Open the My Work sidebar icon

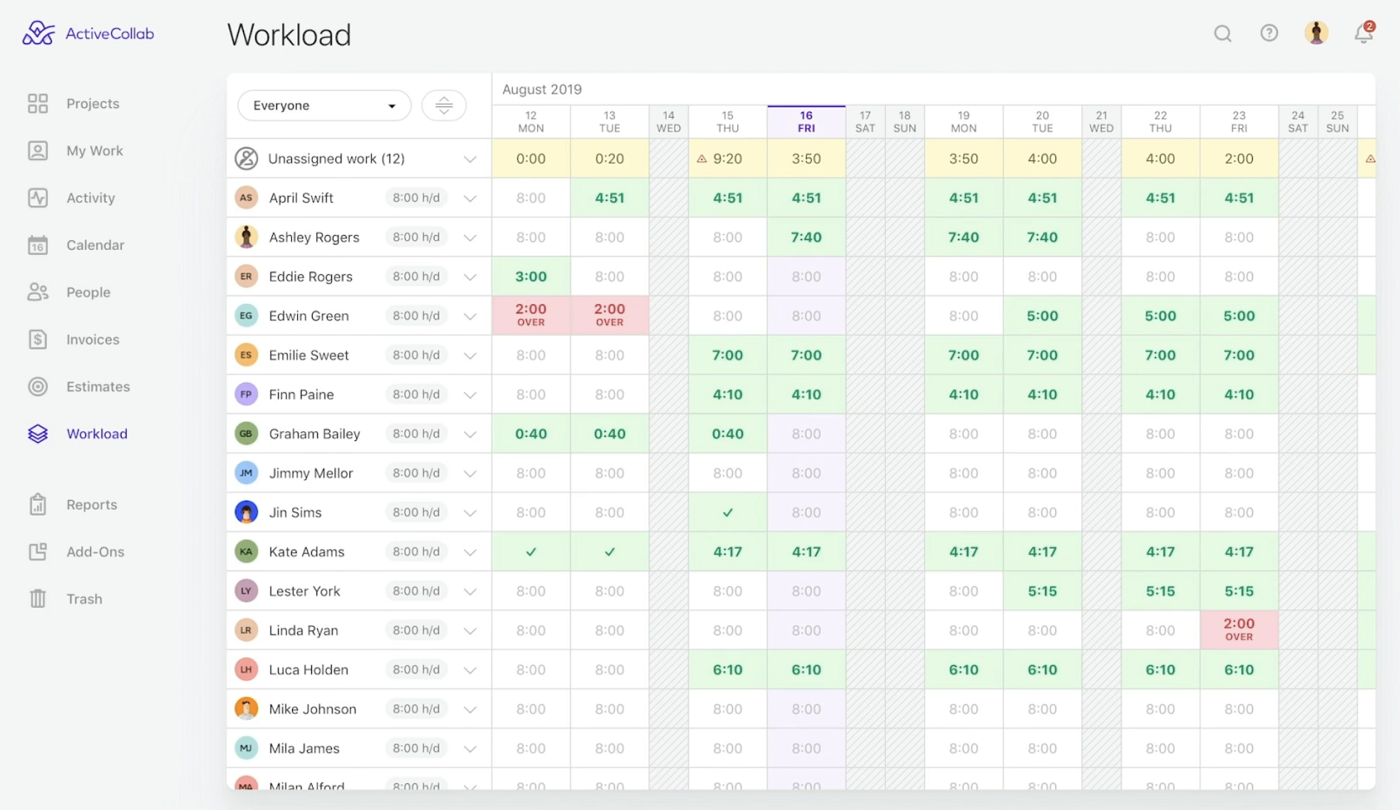[x=38, y=150]
